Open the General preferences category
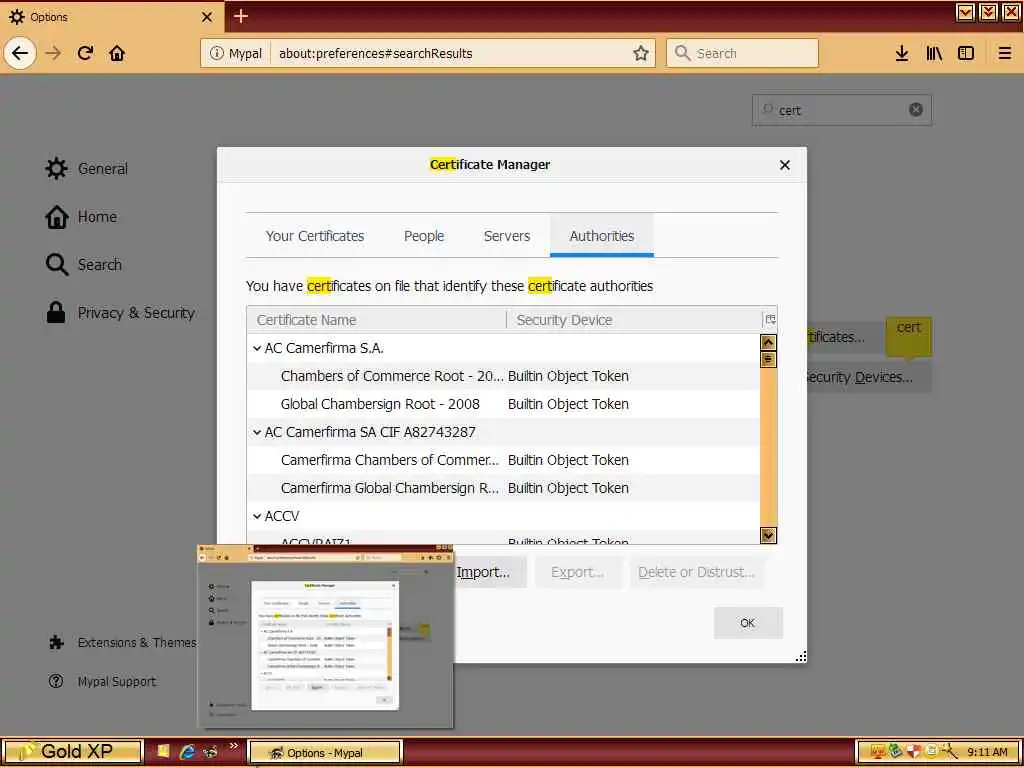This screenshot has width=1024, height=768. tap(86, 168)
